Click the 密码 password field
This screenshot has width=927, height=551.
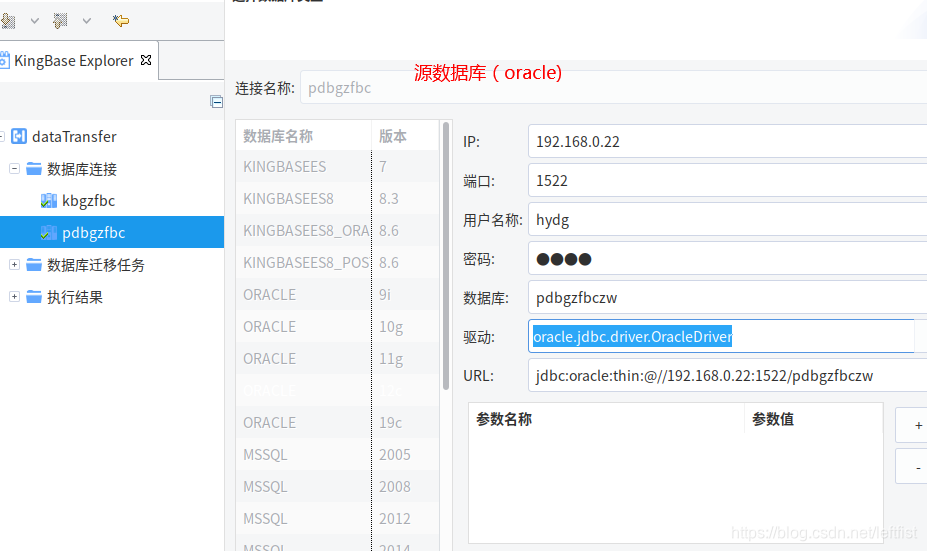728,259
